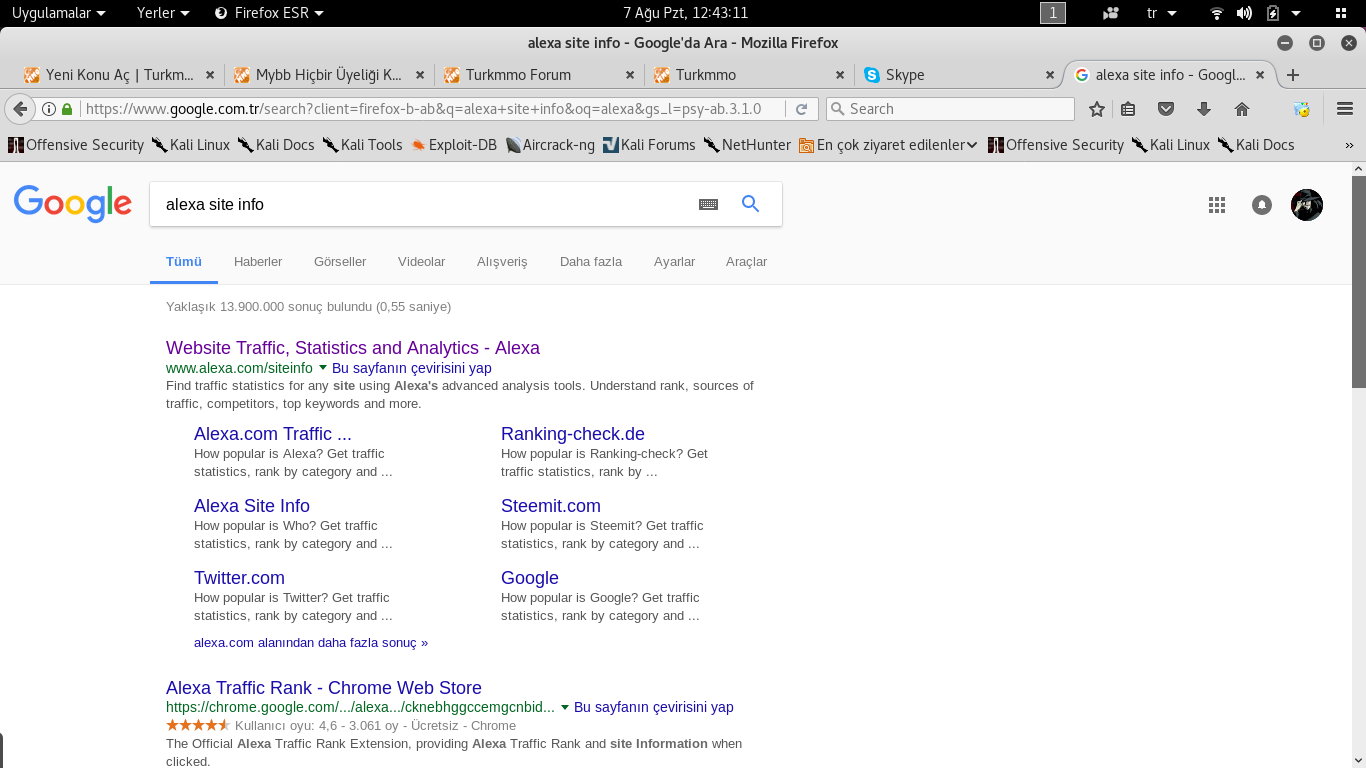Open Website Traffic, Statistics and Analytics result
Viewport: 1366px width, 768px height.
353,348
